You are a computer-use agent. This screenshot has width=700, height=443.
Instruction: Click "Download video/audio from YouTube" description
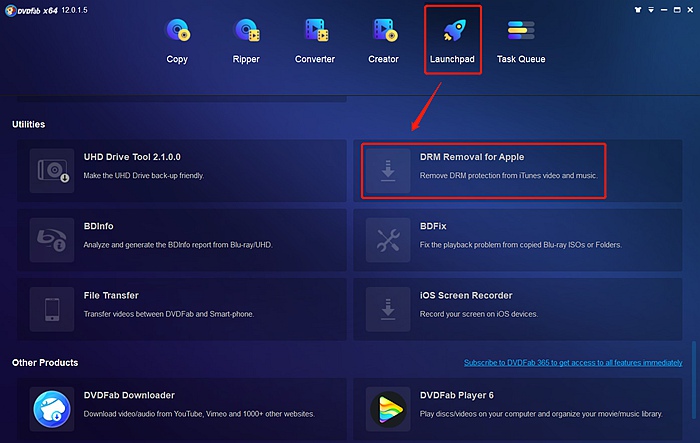[x=199, y=414]
